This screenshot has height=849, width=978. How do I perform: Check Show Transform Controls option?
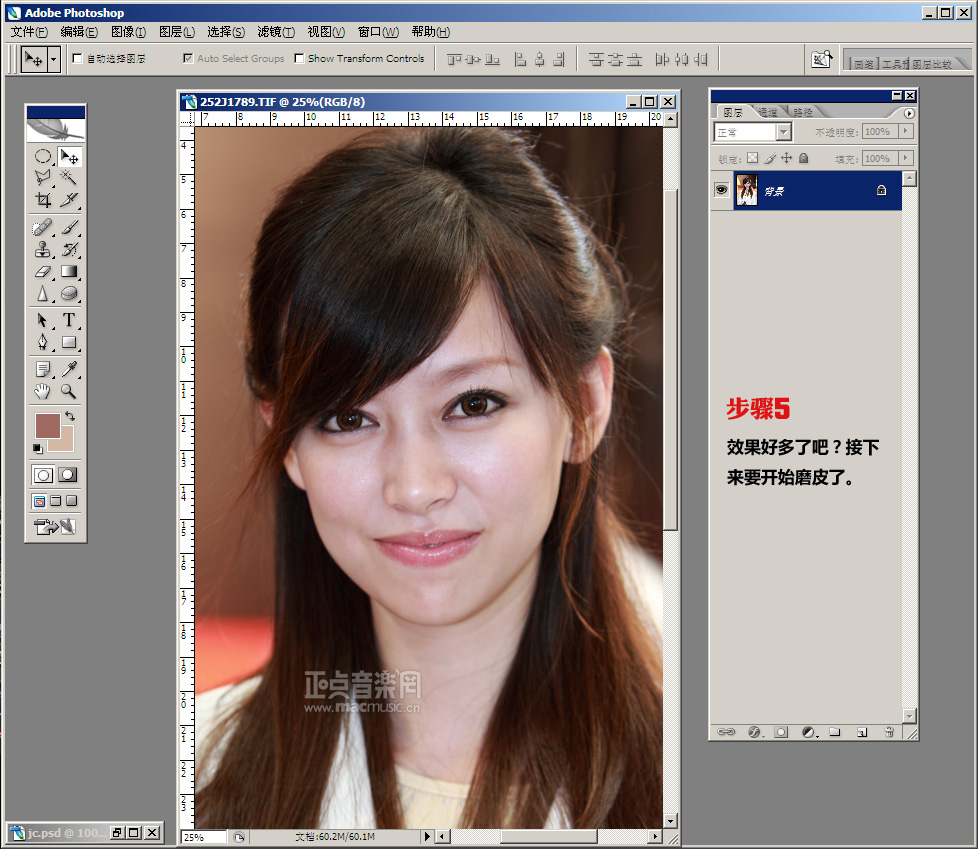299,59
